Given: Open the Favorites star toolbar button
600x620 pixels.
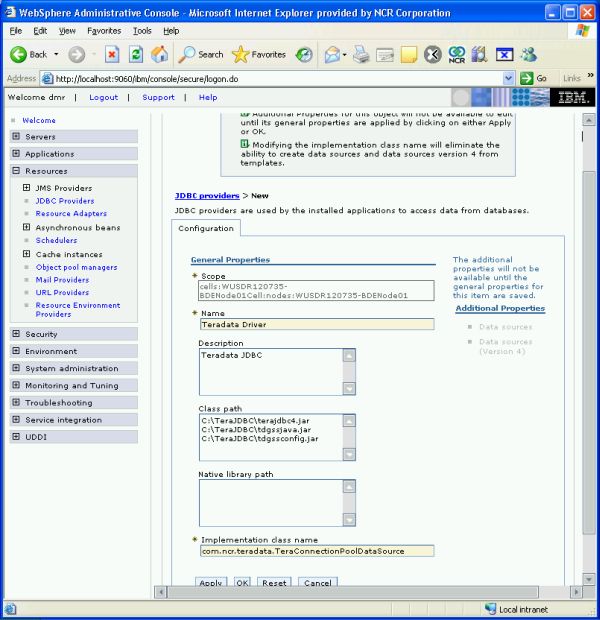Looking at the screenshot, I should [x=259, y=55].
